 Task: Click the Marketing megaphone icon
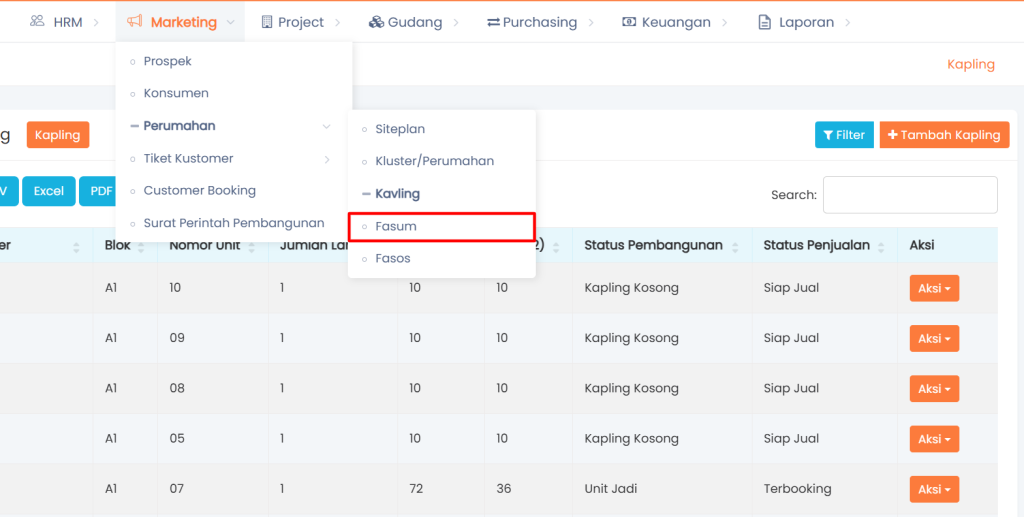click(134, 21)
